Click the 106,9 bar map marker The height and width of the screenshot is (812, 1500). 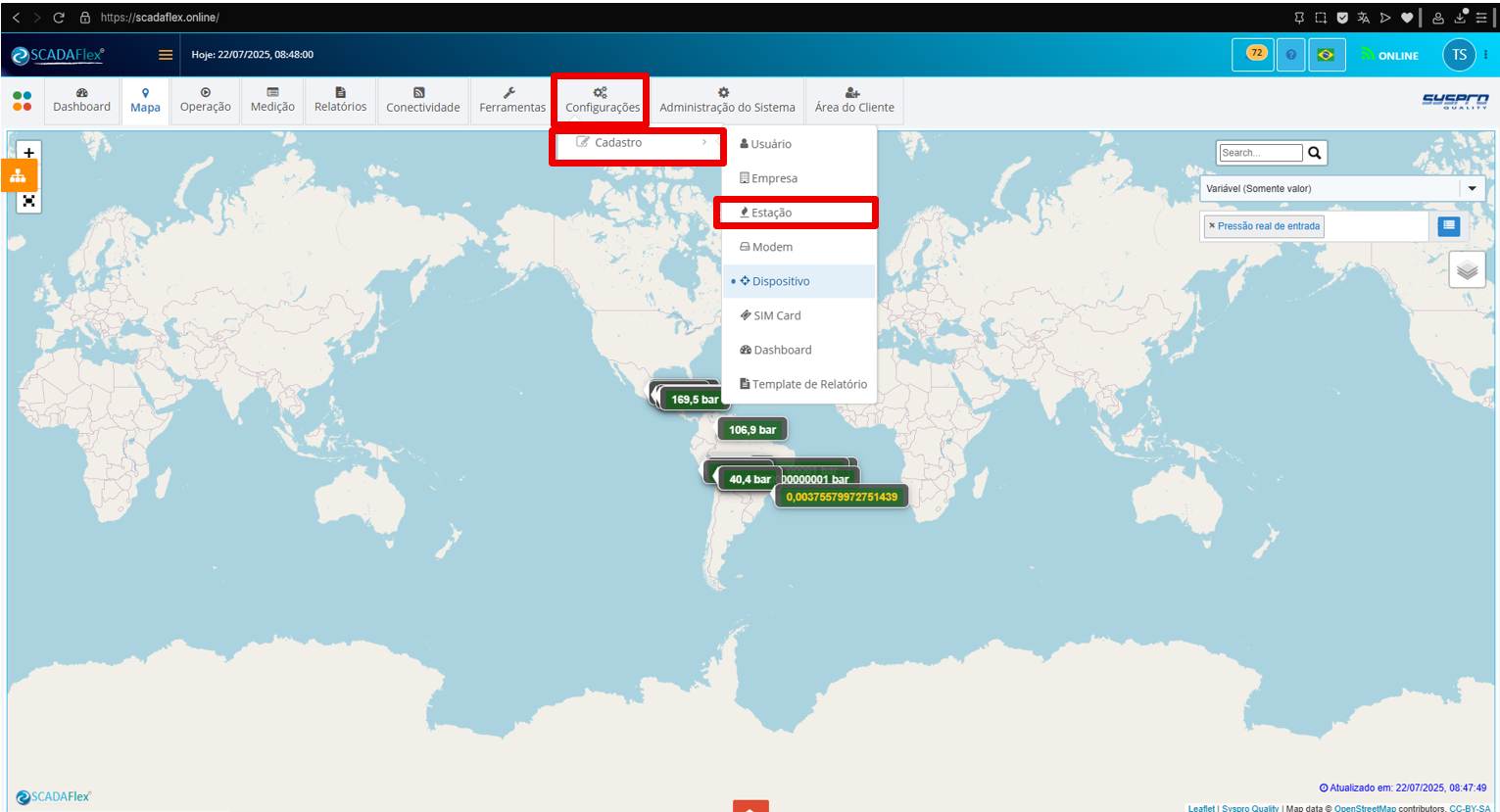tap(752, 430)
